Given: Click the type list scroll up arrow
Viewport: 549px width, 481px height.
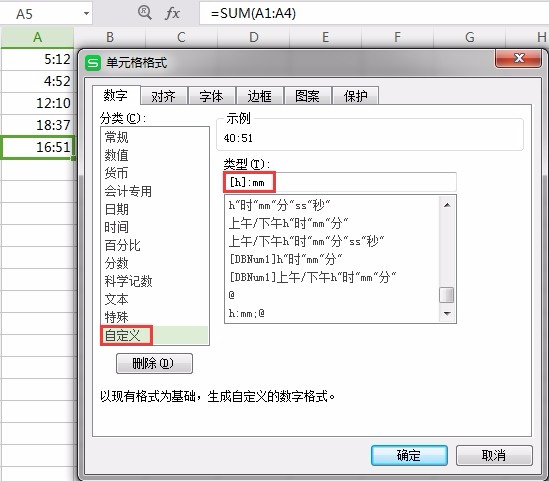Looking at the screenshot, I should click(x=447, y=205).
